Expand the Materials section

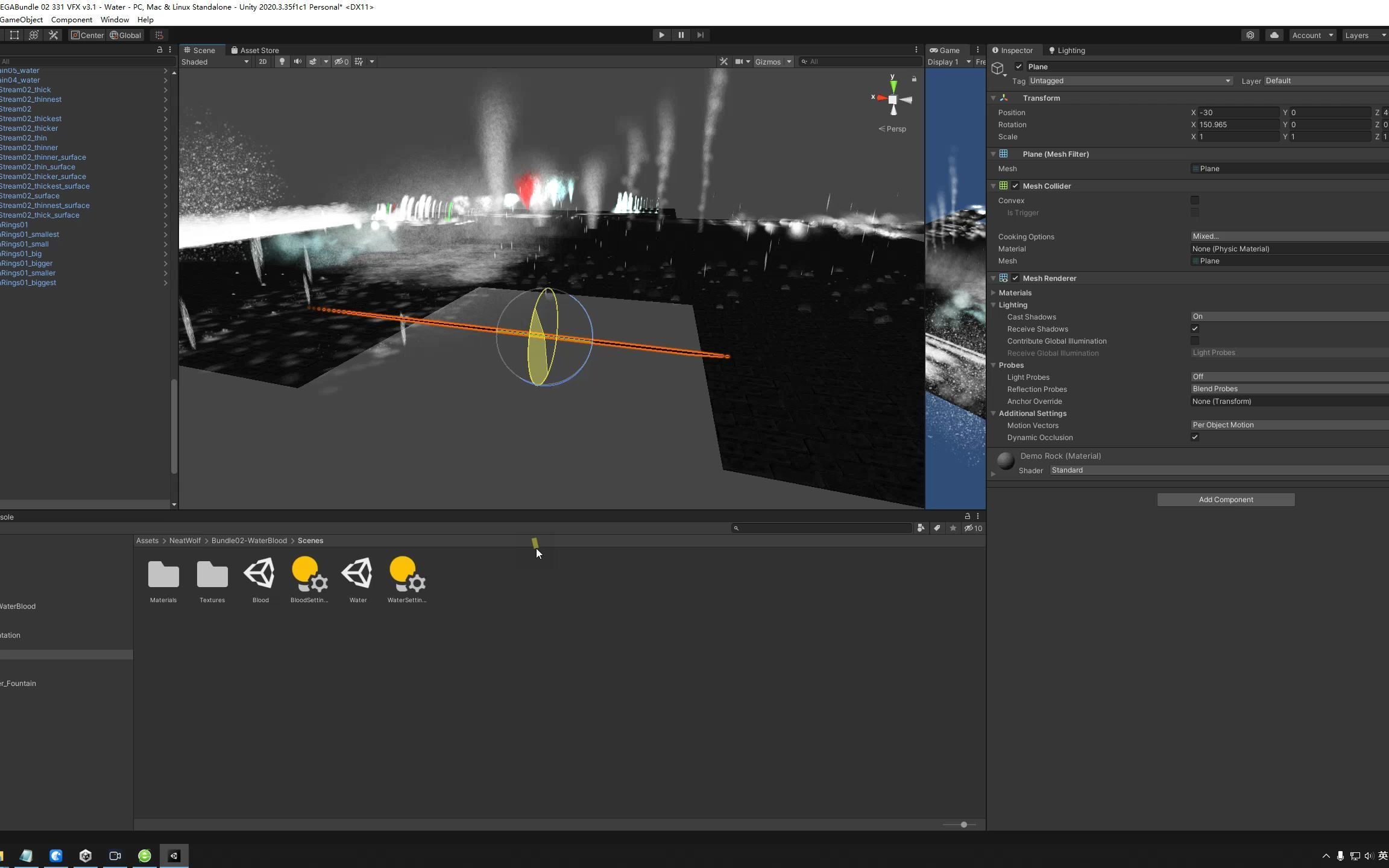pos(1015,293)
